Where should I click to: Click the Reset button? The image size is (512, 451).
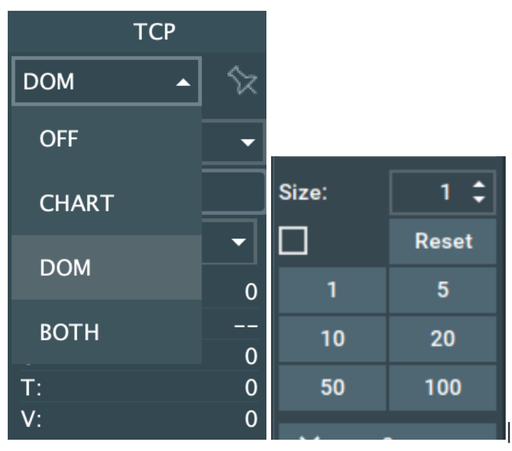[x=443, y=241]
